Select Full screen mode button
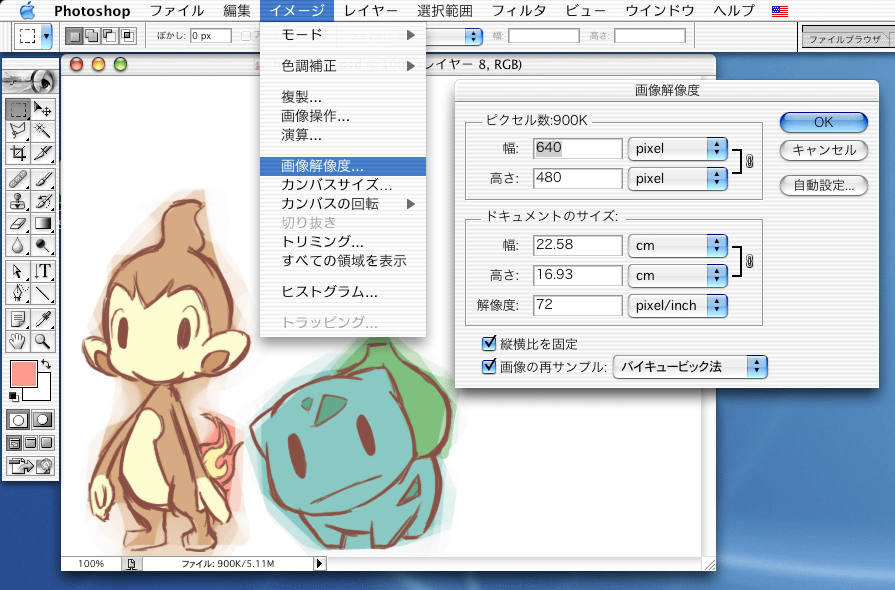Viewport: 895px width, 590px height. coord(47,443)
